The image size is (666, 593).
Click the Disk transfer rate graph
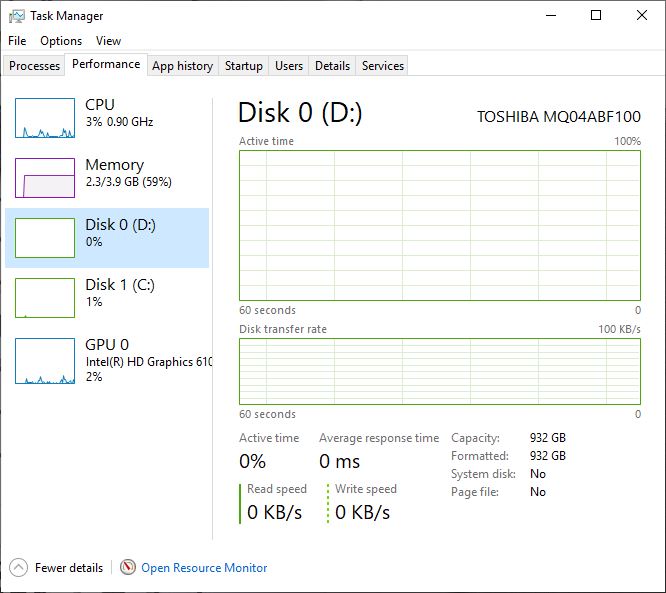click(440, 372)
